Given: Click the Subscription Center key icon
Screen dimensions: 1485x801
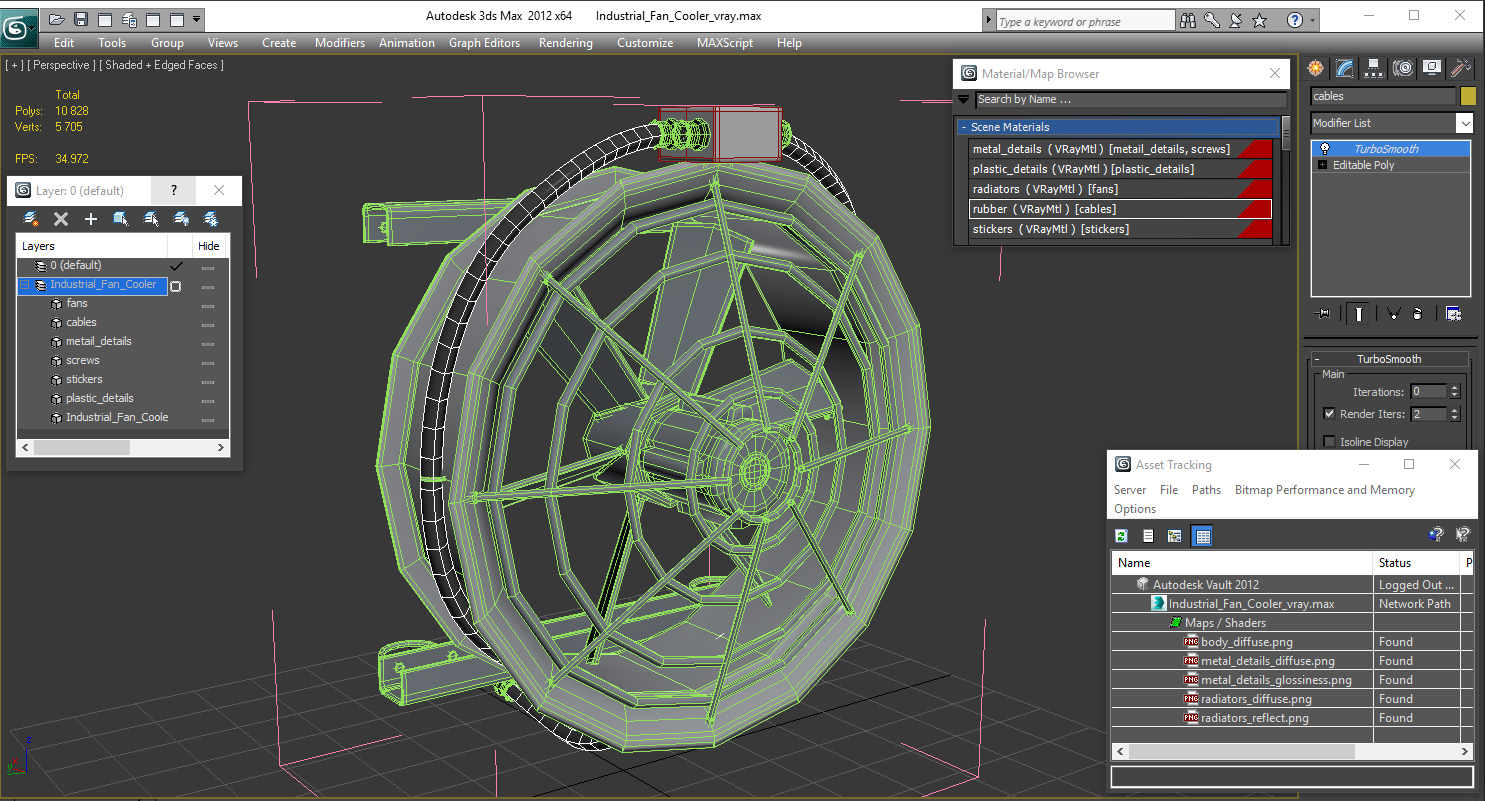Looking at the screenshot, I should pyautogui.click(x=1212, y=20).
